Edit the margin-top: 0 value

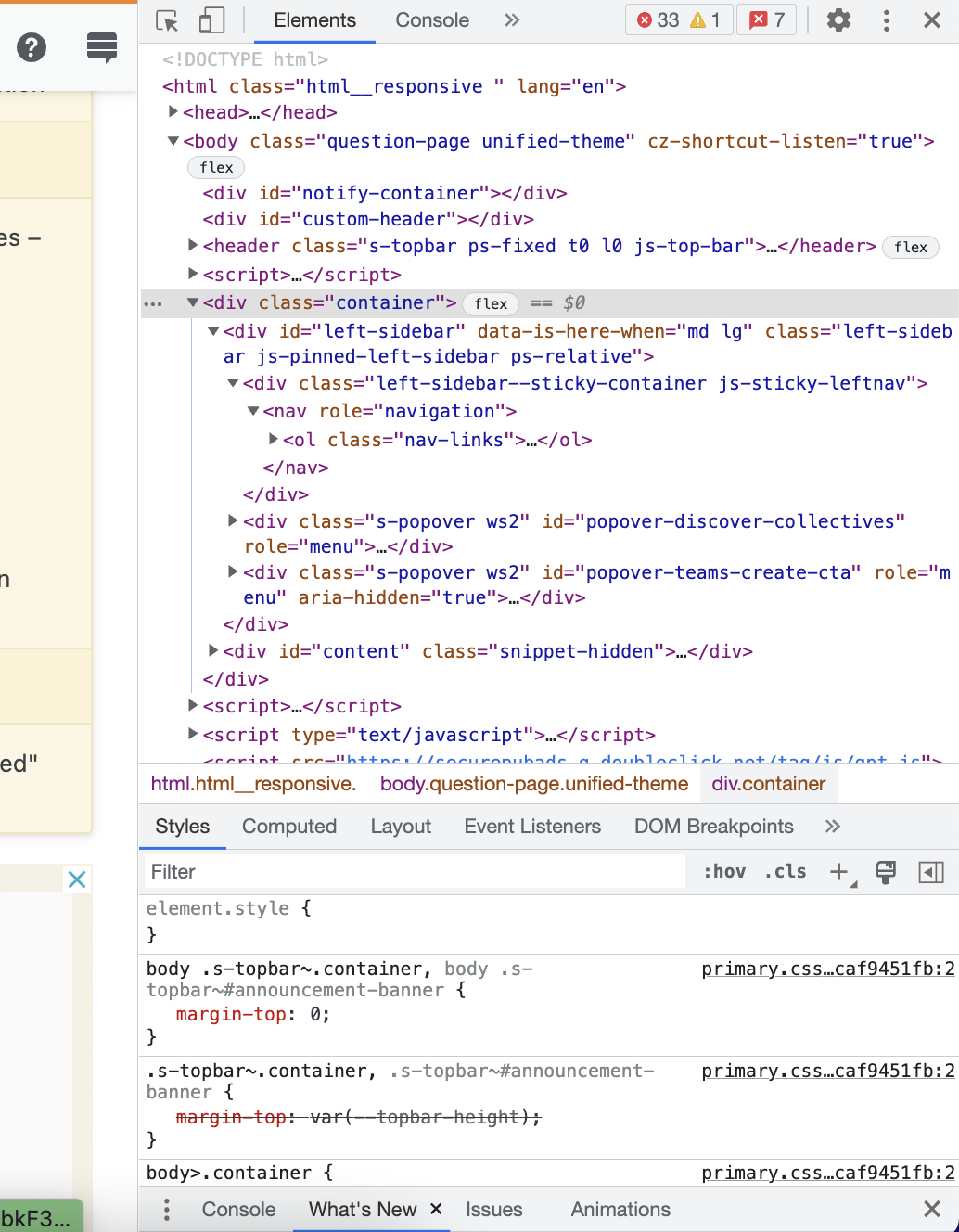314,1014
